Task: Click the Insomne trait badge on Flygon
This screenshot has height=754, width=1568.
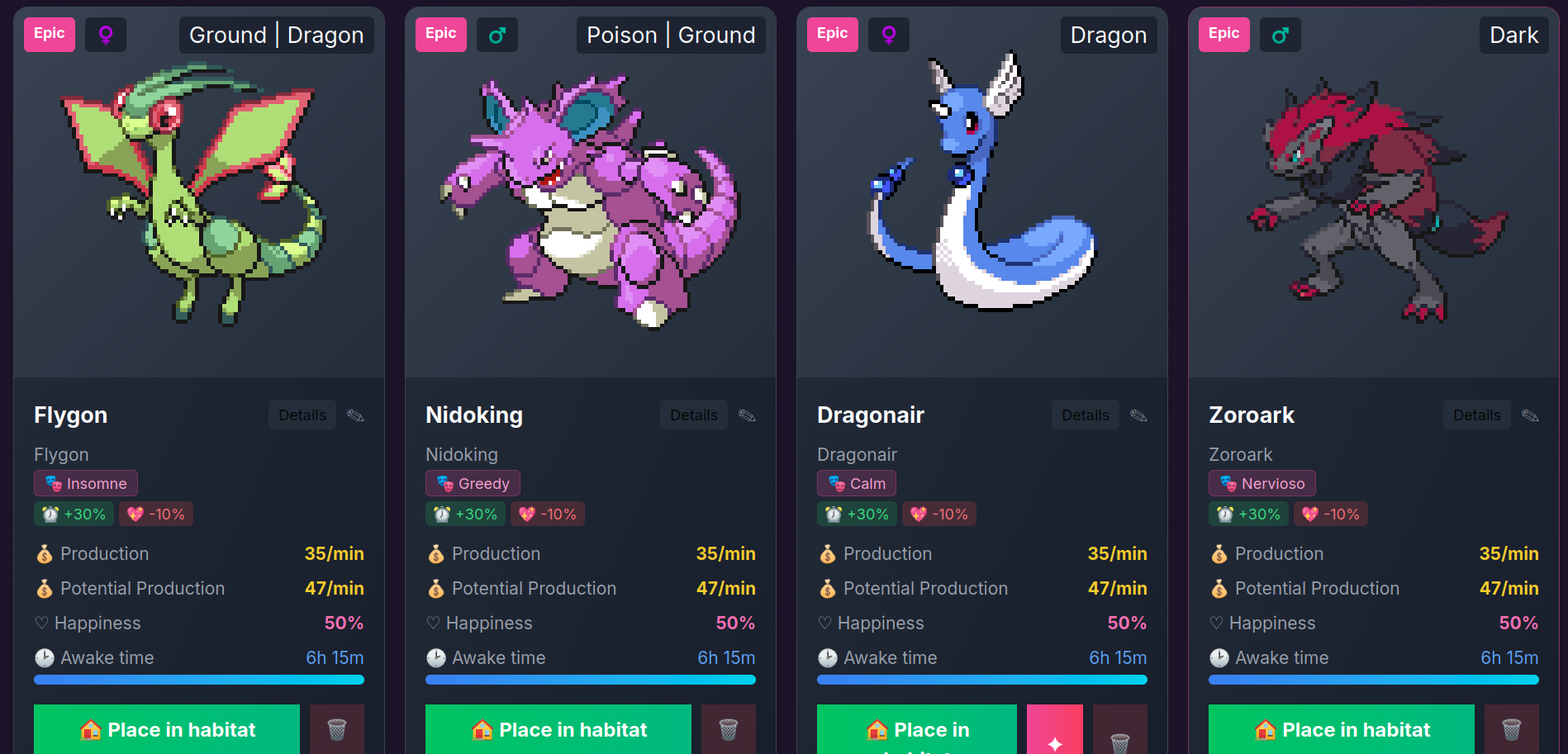Action: 86,483
